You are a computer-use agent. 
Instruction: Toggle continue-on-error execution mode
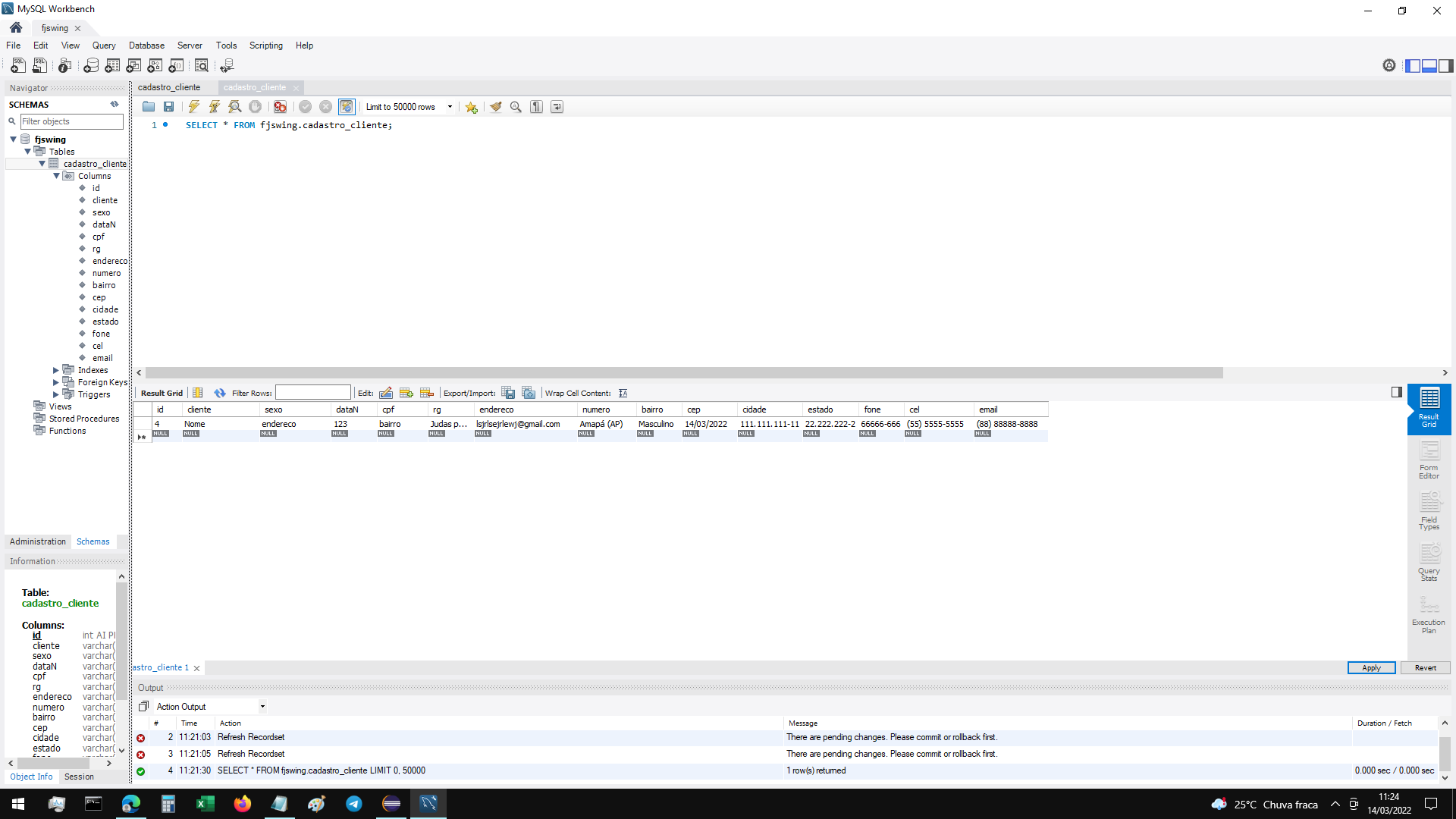(x=281, y=107)
